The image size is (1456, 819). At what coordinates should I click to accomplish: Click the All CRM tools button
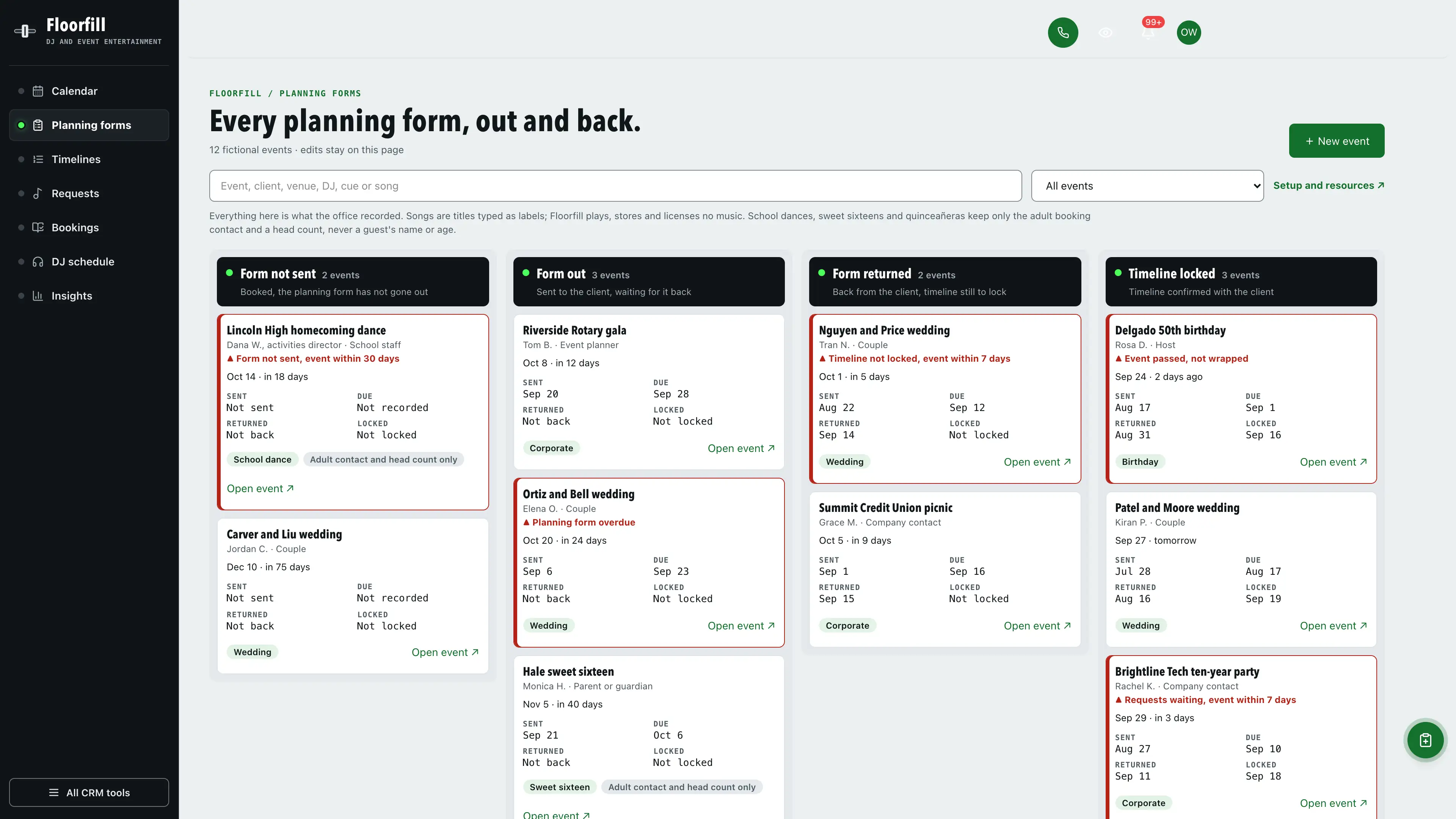pos(89,792)
